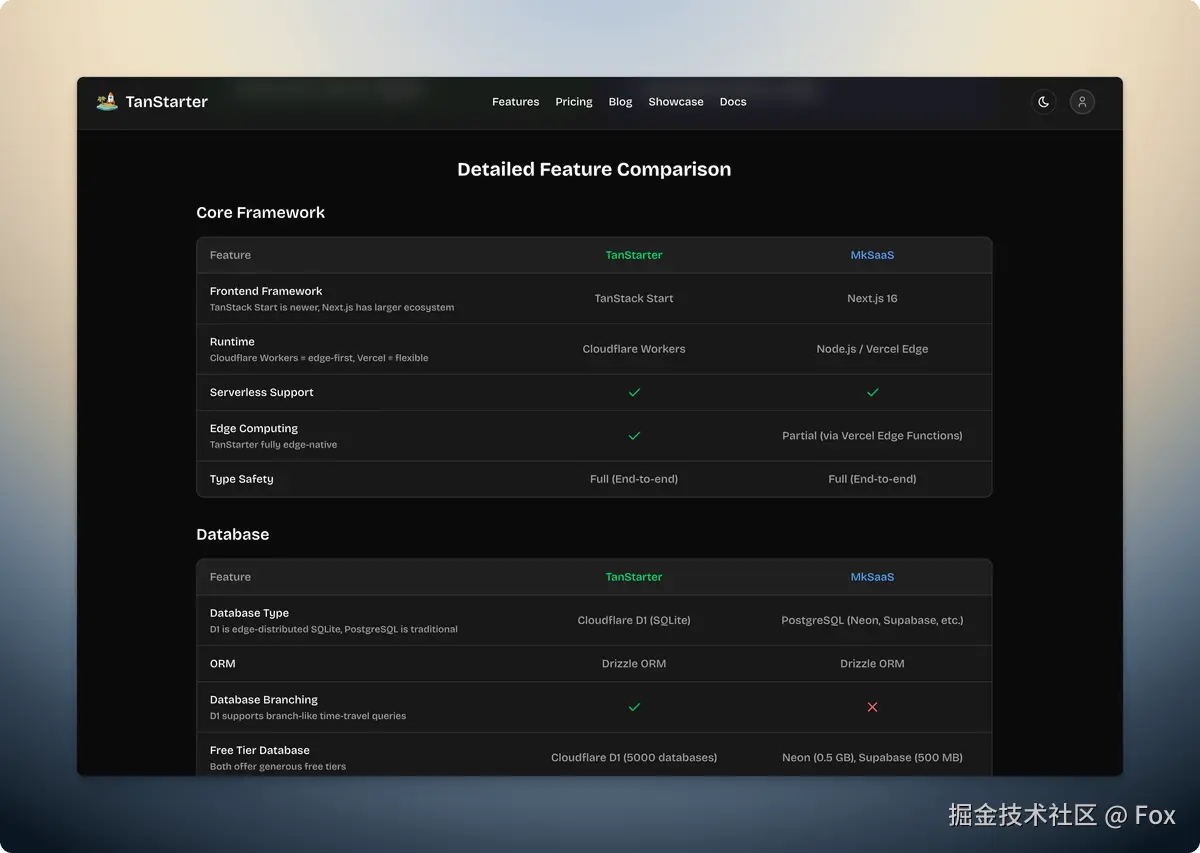This screenshot has width=1200, height=853.
Task: Click MkSaaS's Drizzle ORM cell
Action: (x=872, y=664)
